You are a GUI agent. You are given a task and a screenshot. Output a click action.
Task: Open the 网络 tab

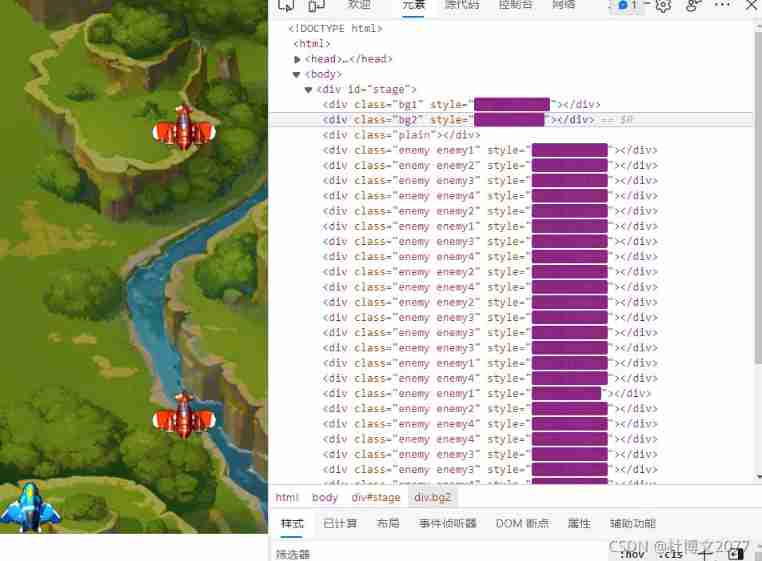[564, 5]
